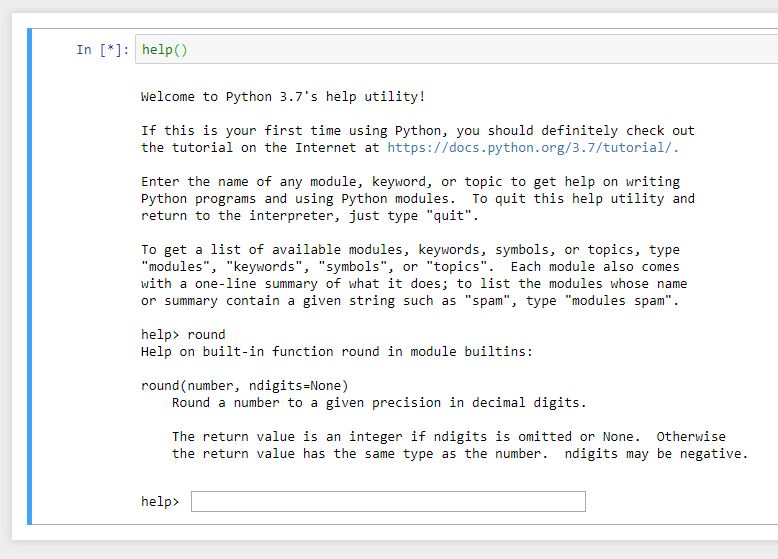Image resolution: width=778 pixels, height=559 pixels.
Task: Click the 'the return value has the same type' line
Action: (460, 453)
